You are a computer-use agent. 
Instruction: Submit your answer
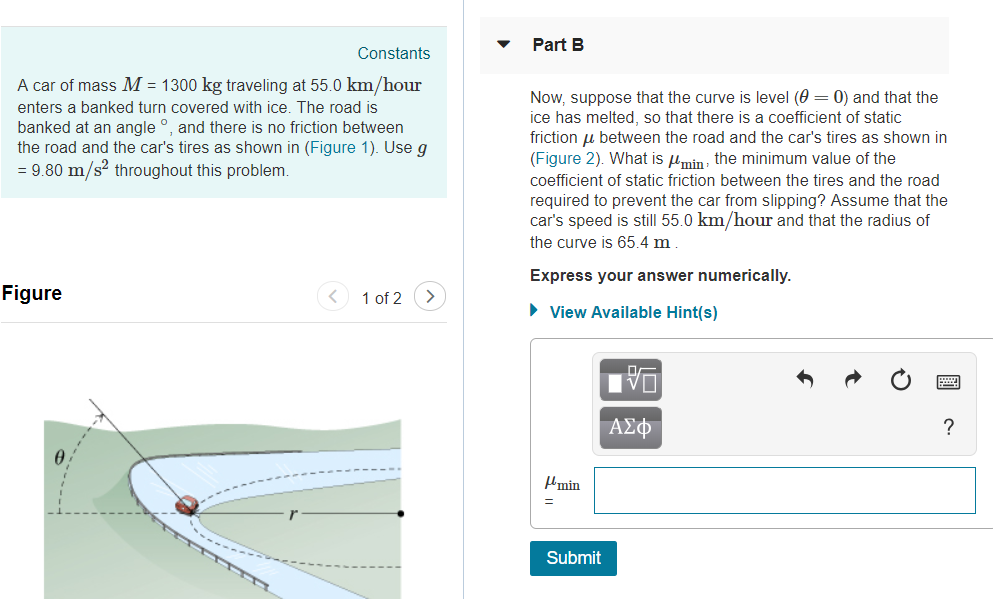pyautogui.click(x=573, y=558)
